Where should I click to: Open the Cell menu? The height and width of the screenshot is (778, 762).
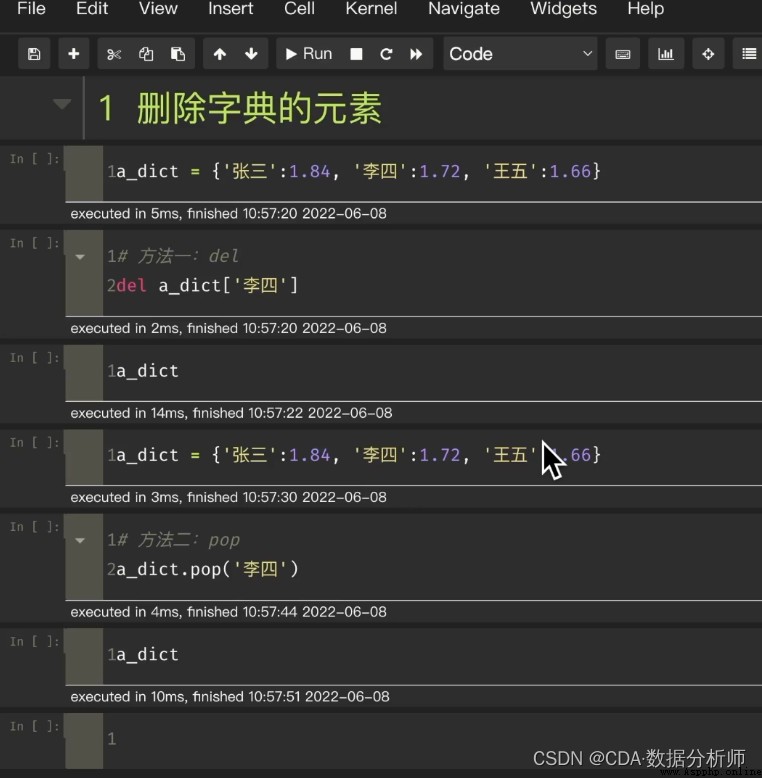(299, 8)
